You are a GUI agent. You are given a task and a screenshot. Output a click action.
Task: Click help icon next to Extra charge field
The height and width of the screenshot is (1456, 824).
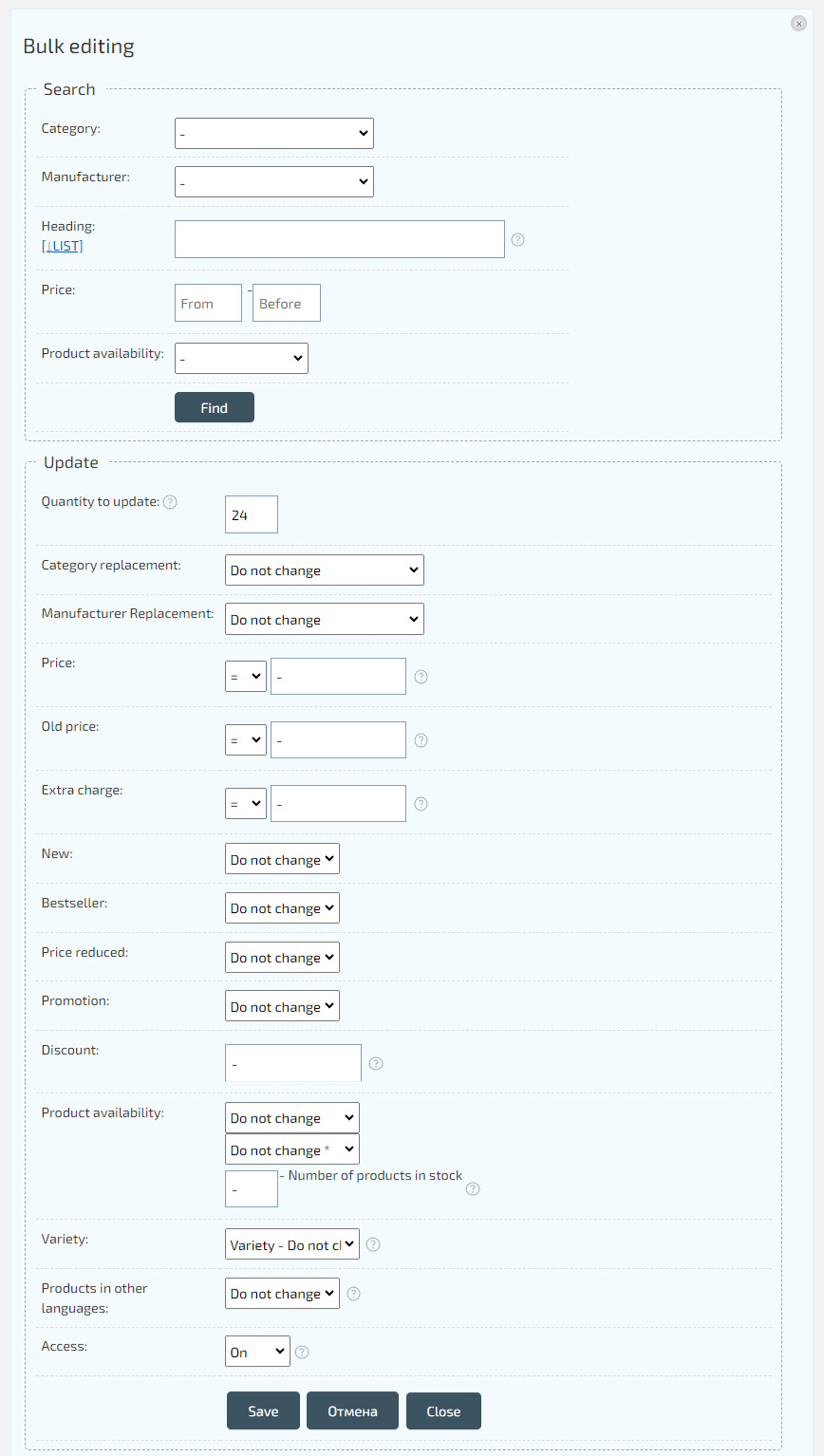pyautogui.click(x=421, y=804)
